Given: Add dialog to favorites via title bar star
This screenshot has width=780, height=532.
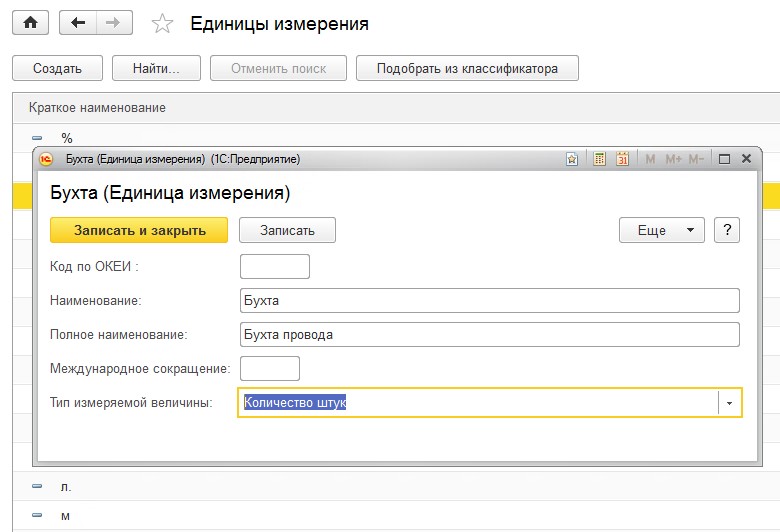Looking at the screenshot, I should click(572, 159).
